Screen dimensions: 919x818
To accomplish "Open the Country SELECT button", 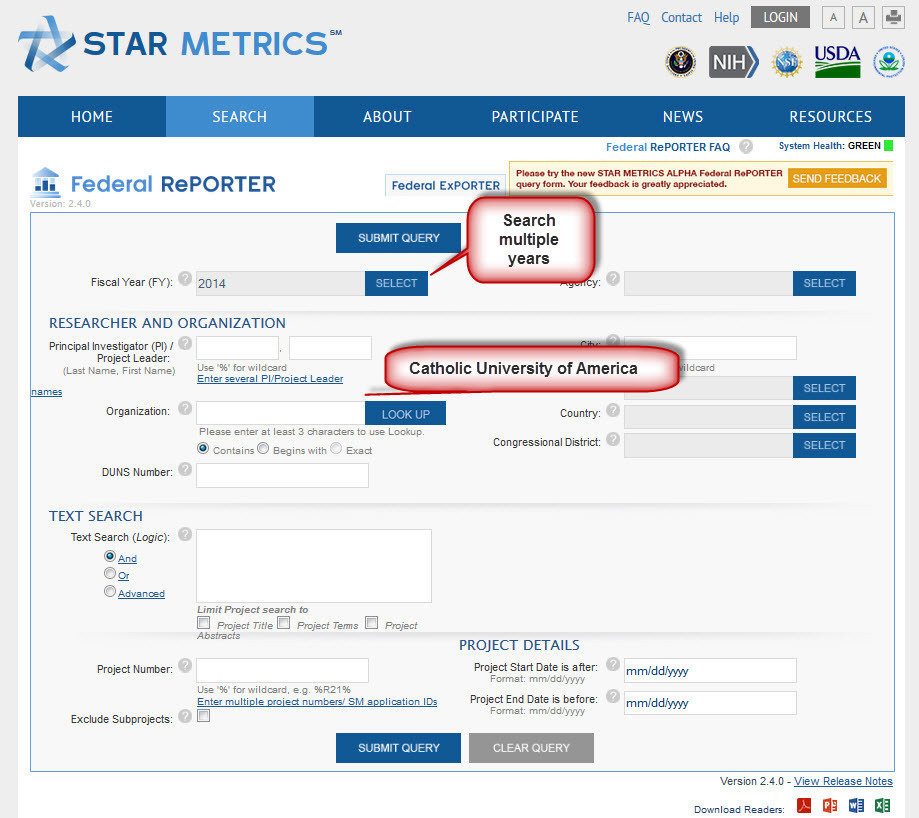I will (824, 417).
